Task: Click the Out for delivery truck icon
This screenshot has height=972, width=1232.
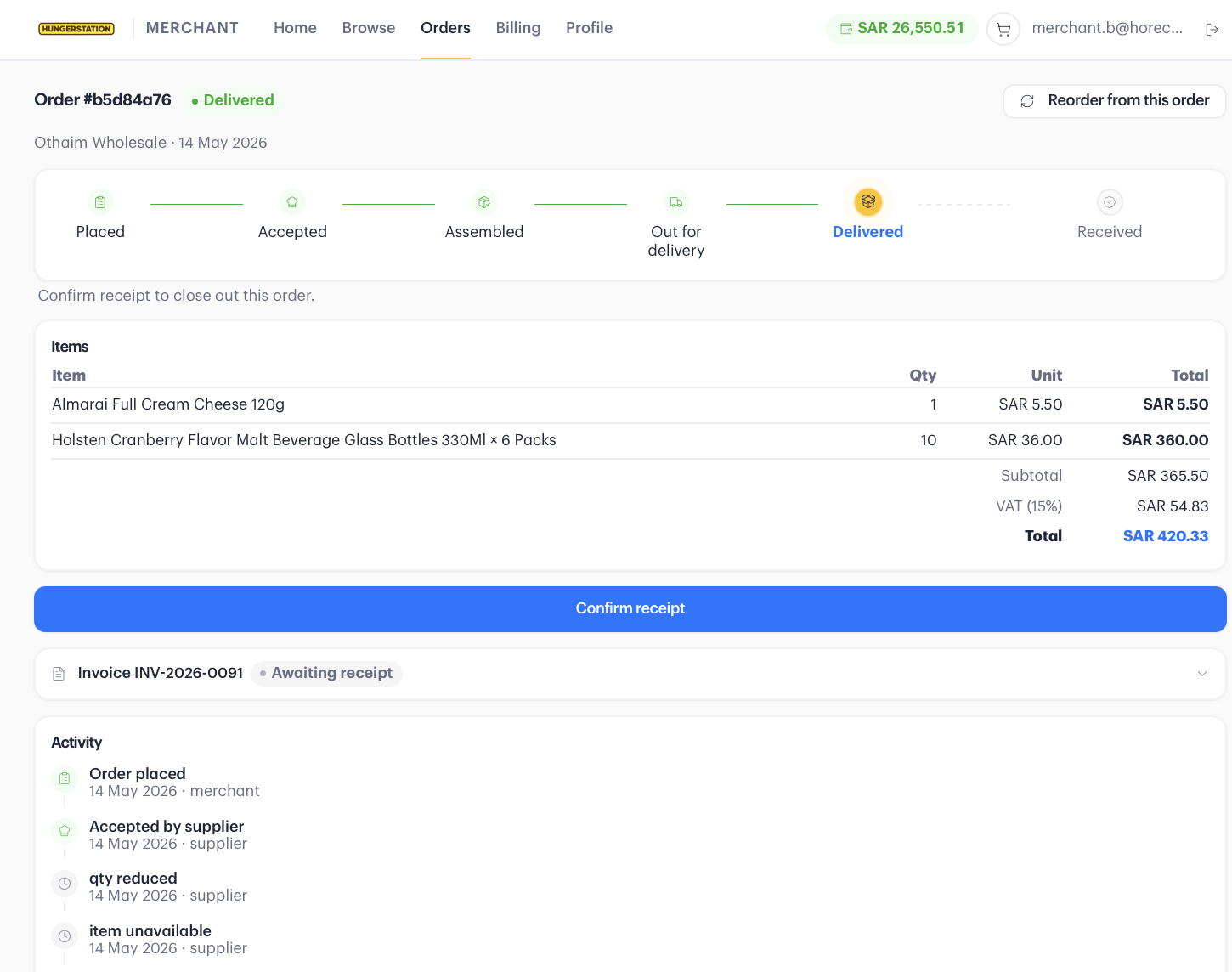Action: [676, 202]
